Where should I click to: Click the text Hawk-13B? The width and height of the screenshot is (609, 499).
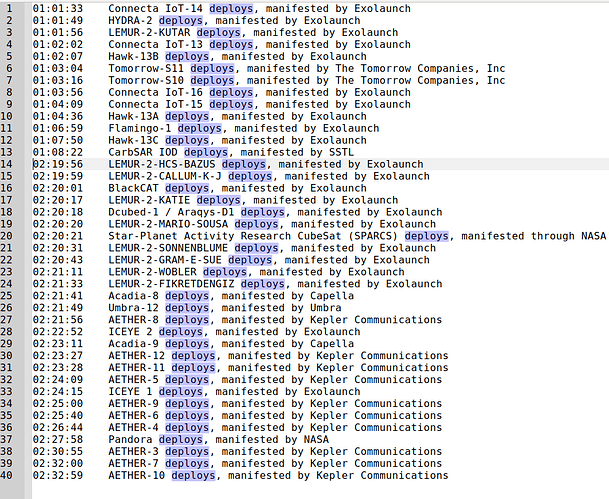[x=133, y=56]
